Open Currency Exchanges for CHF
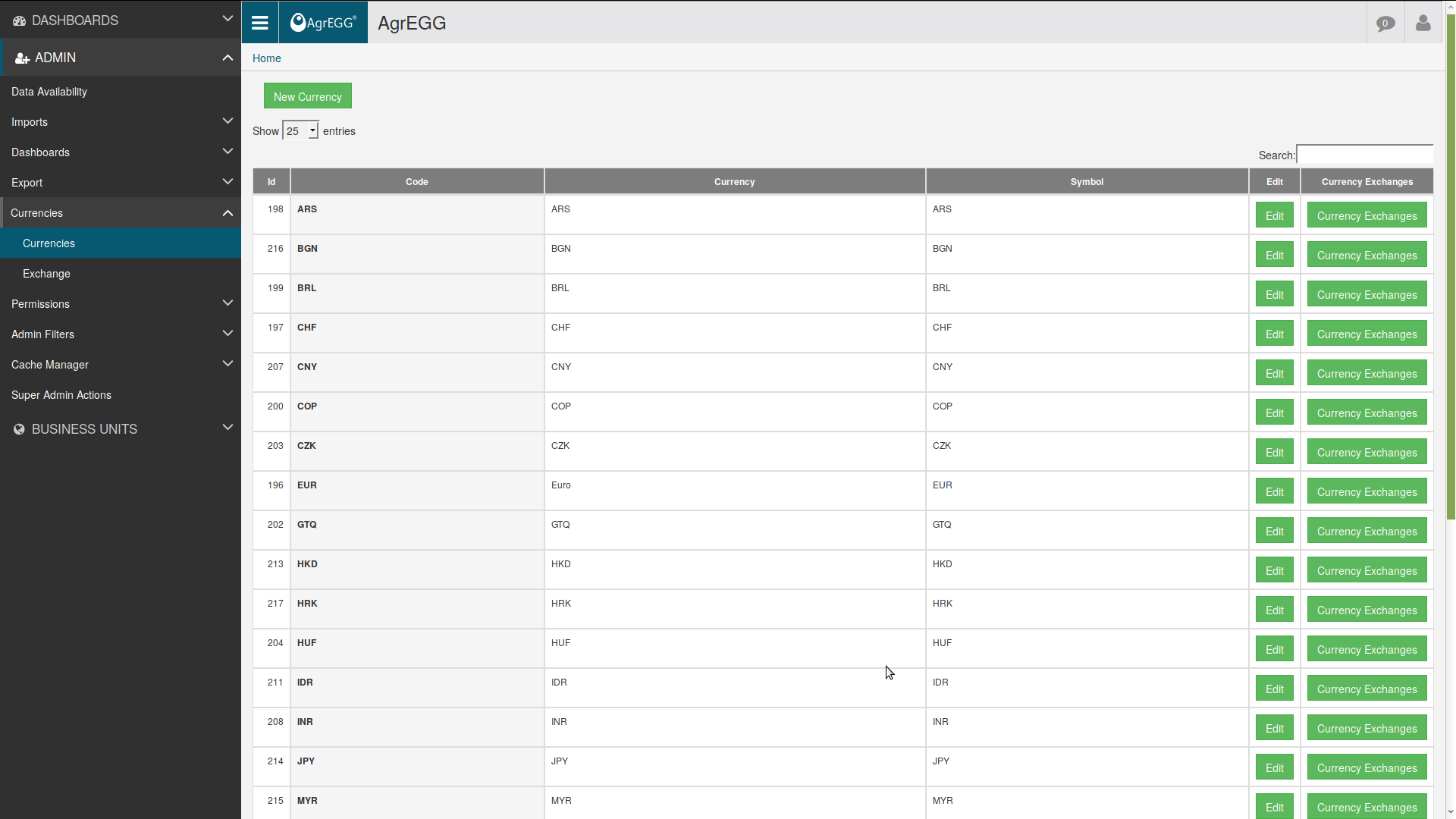 pos(1367,334)
